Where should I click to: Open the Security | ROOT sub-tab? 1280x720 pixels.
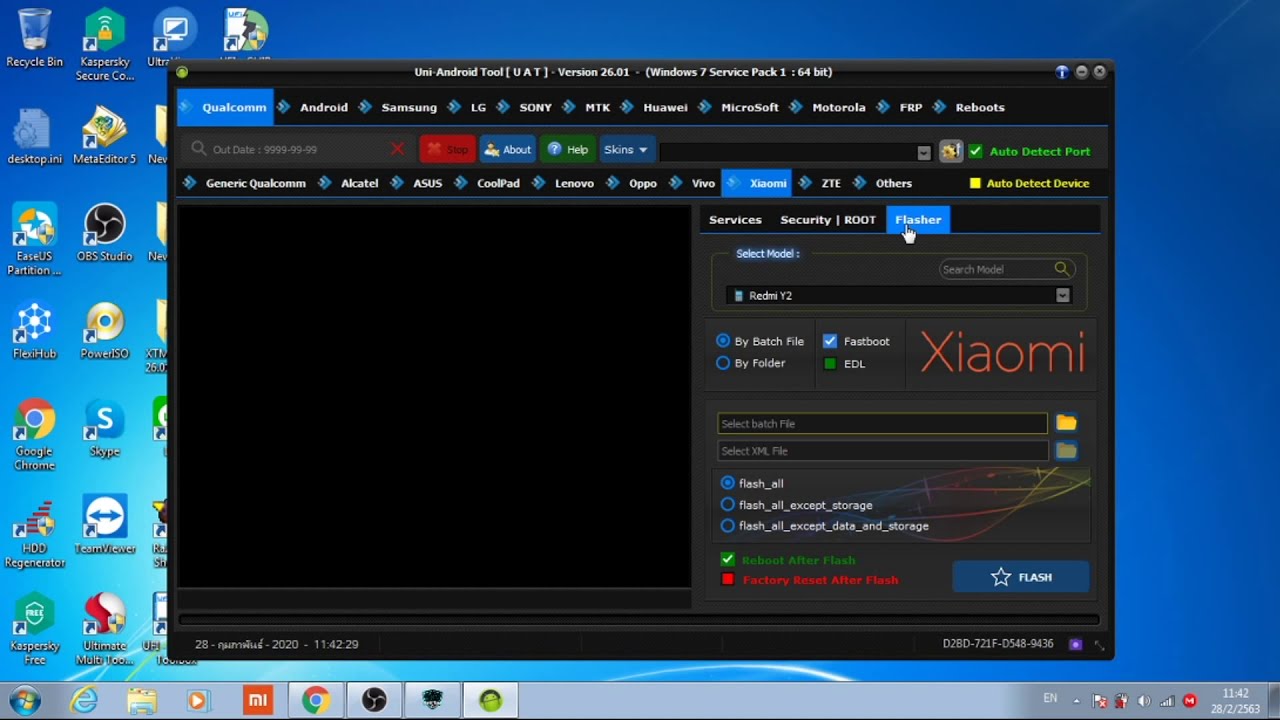tap(828, 220)
